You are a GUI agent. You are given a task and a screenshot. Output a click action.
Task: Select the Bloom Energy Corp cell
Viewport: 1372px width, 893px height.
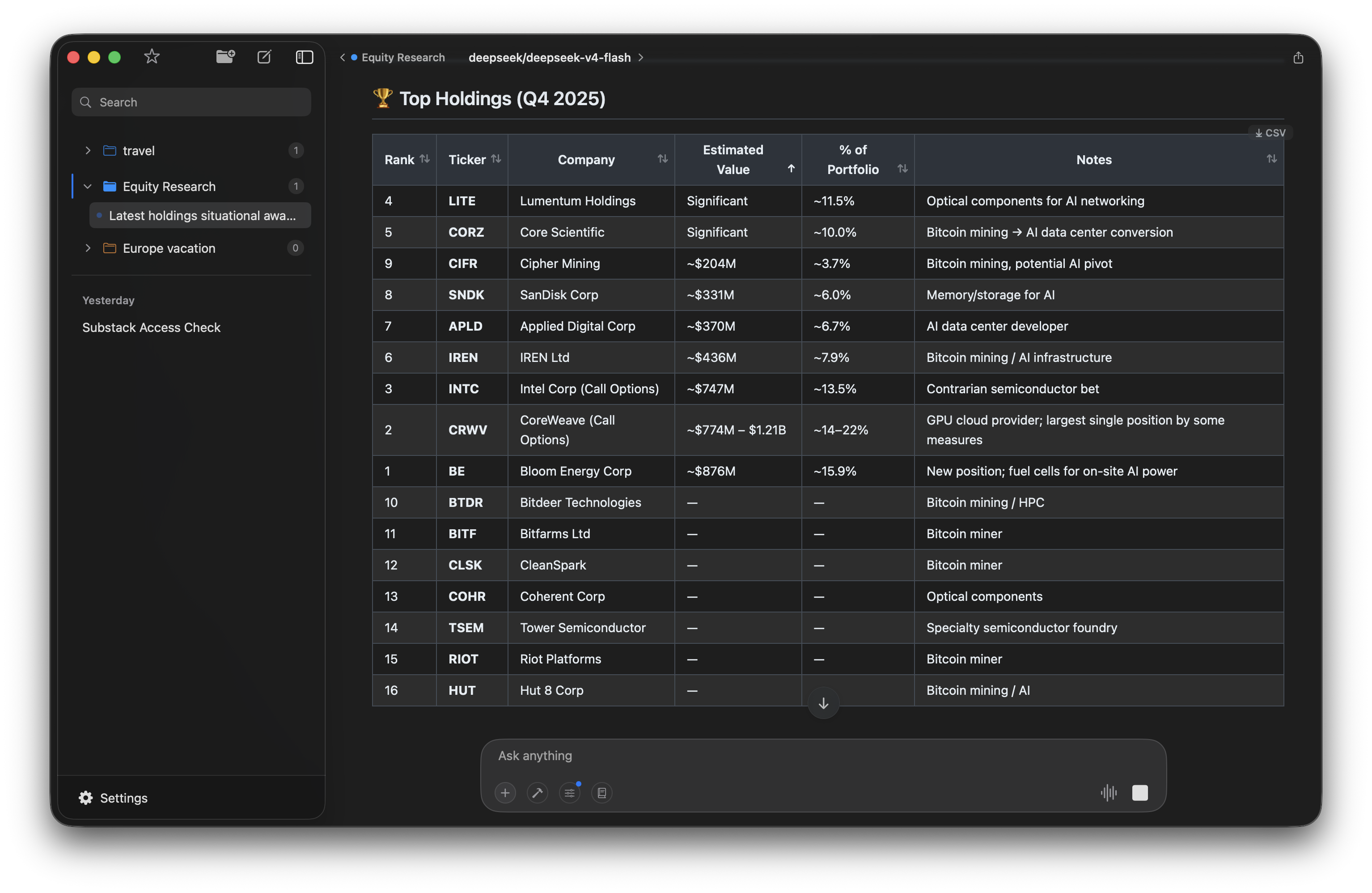(591, 471)
